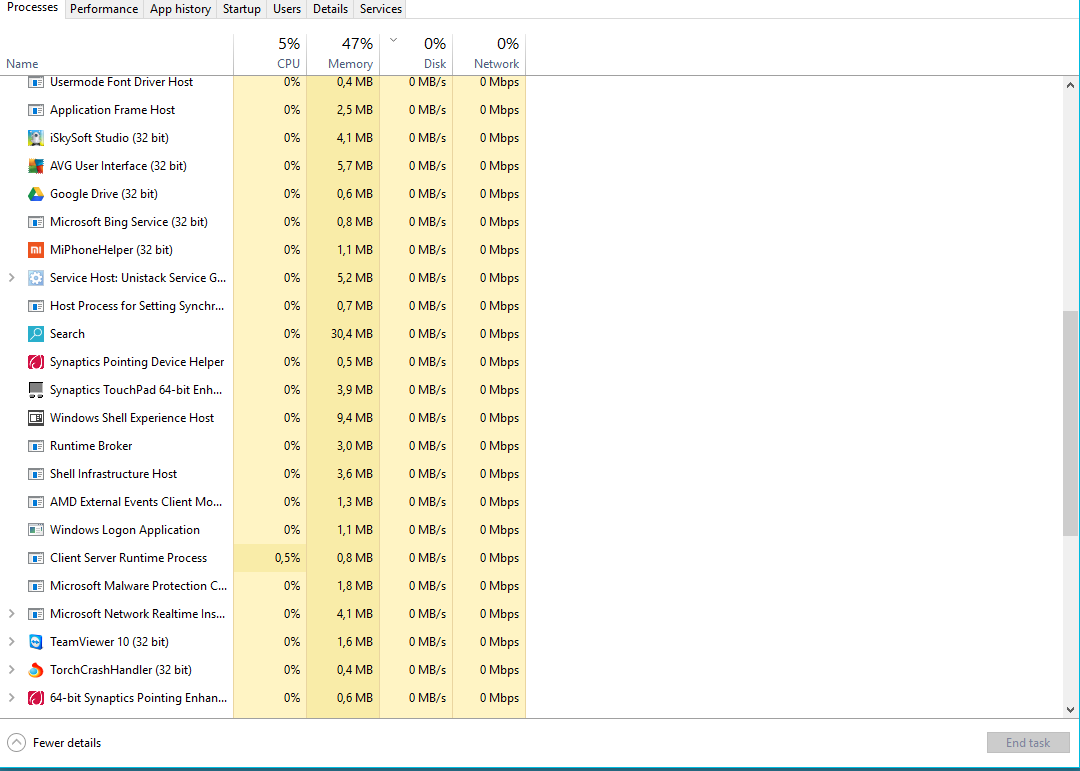Sort by Network column header
This screenshot has height=771, width=1080.
click(x=489, y=54)
